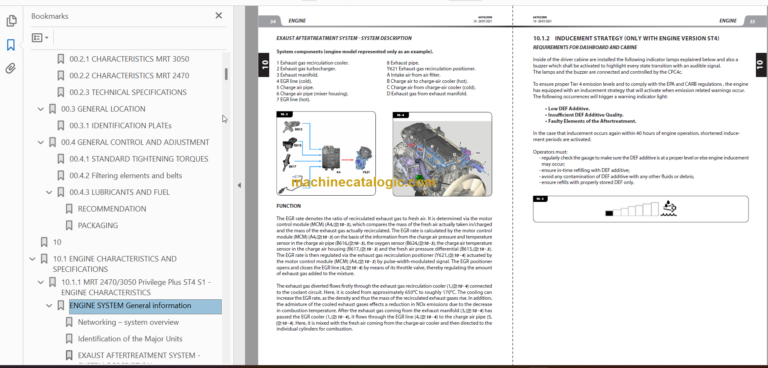Open Networking – system overview bookmark
The height and width of the screenshot is (368, 768).
coord(128,322)
